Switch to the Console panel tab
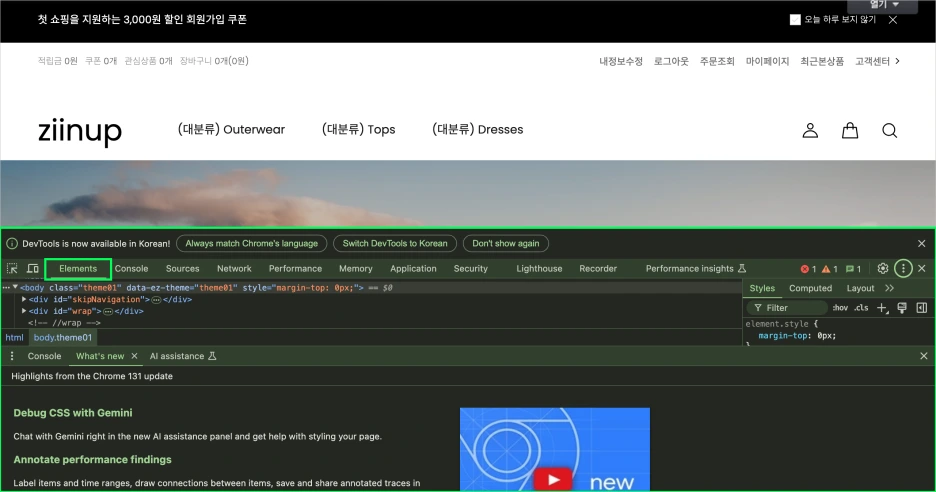The image size is (936, 492). point(131,269)
